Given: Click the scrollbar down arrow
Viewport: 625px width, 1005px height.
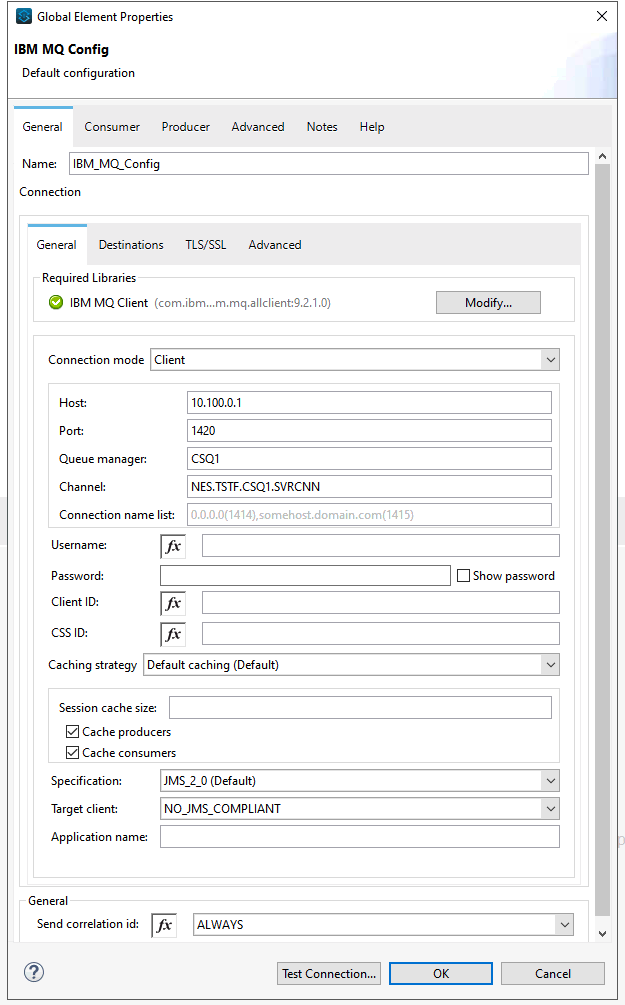Looking at the screenshot, I should pyautogui.click(x=602, y=934).
